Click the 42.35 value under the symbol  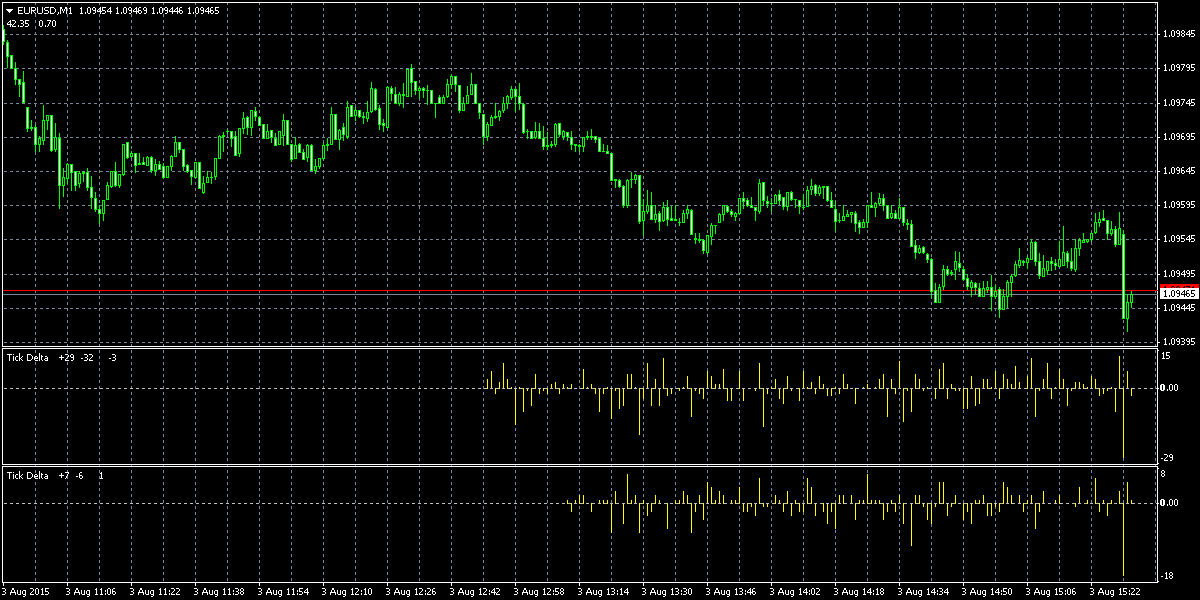click(19, 23)
